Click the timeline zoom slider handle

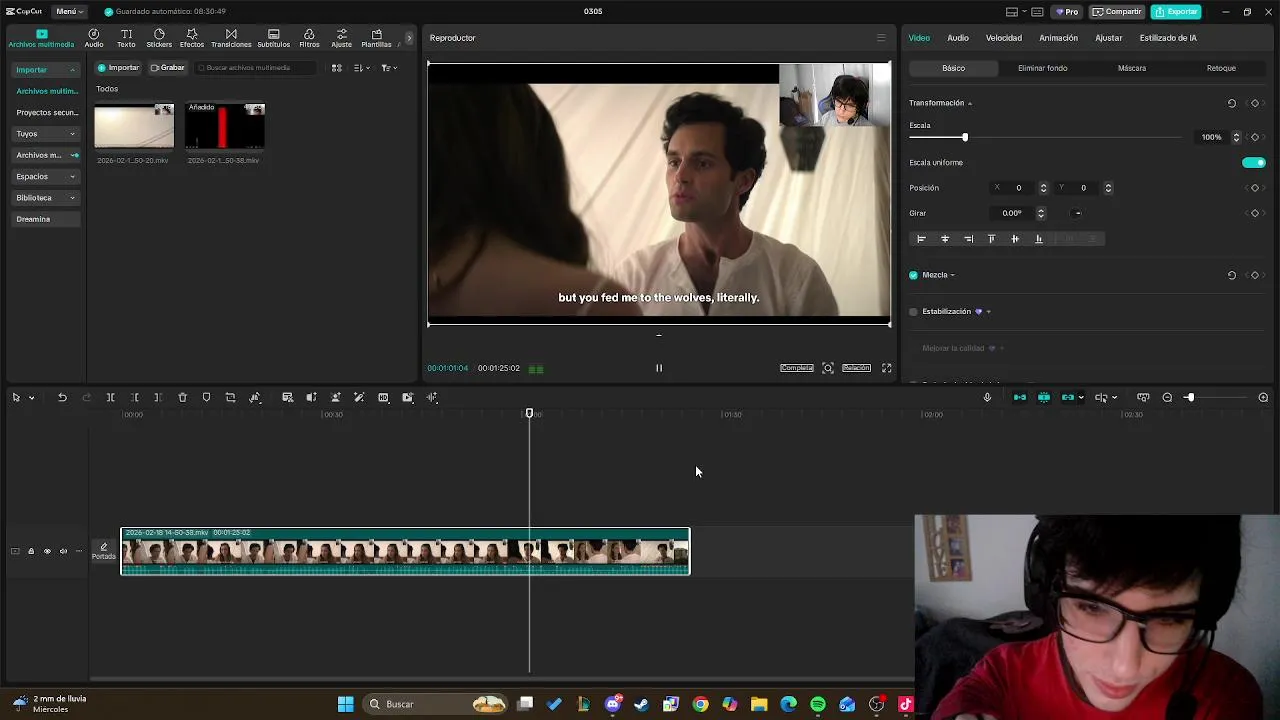(1189, 398)
